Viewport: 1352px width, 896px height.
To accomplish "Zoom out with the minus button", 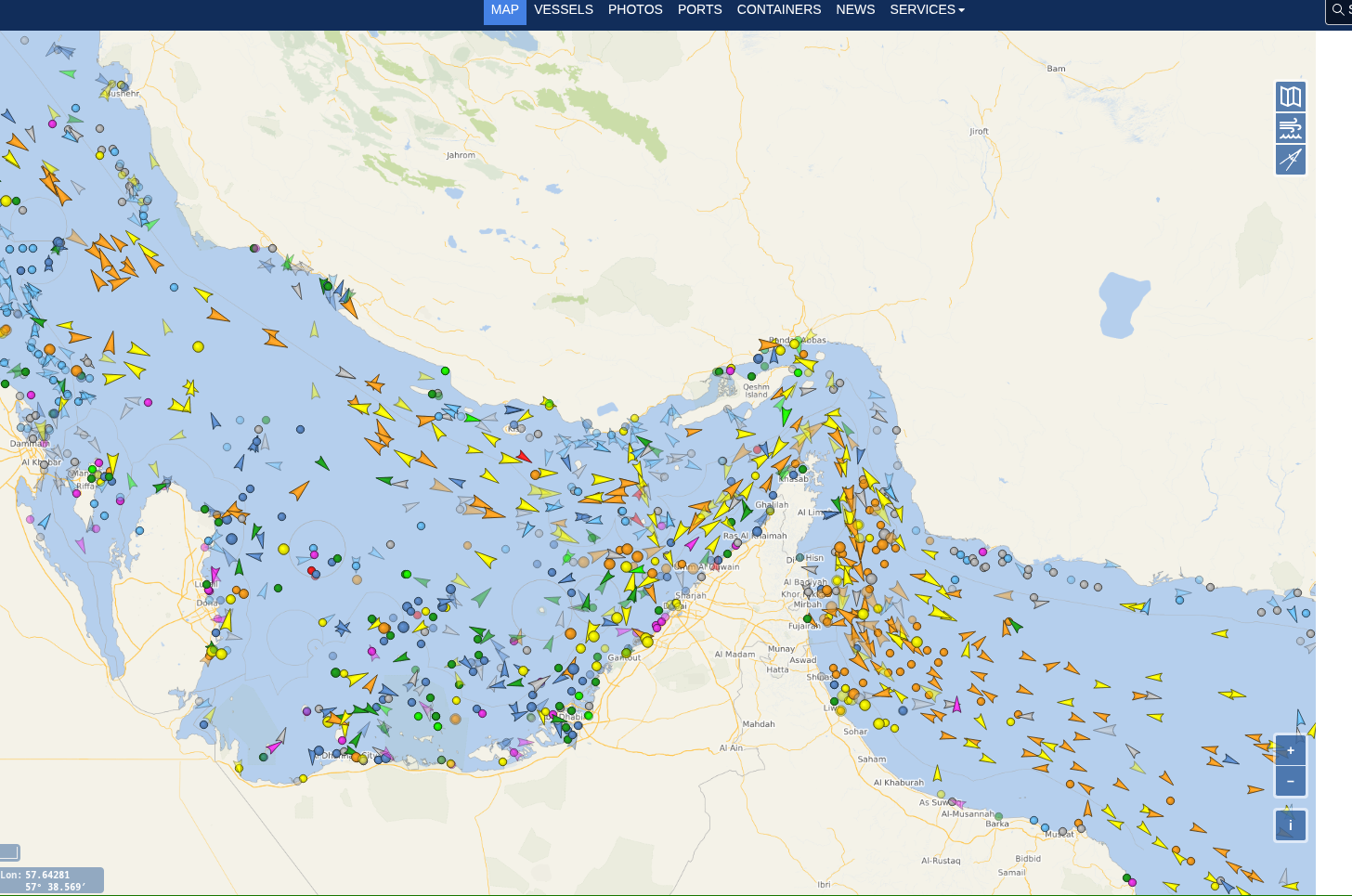I will coord(1291,781).
